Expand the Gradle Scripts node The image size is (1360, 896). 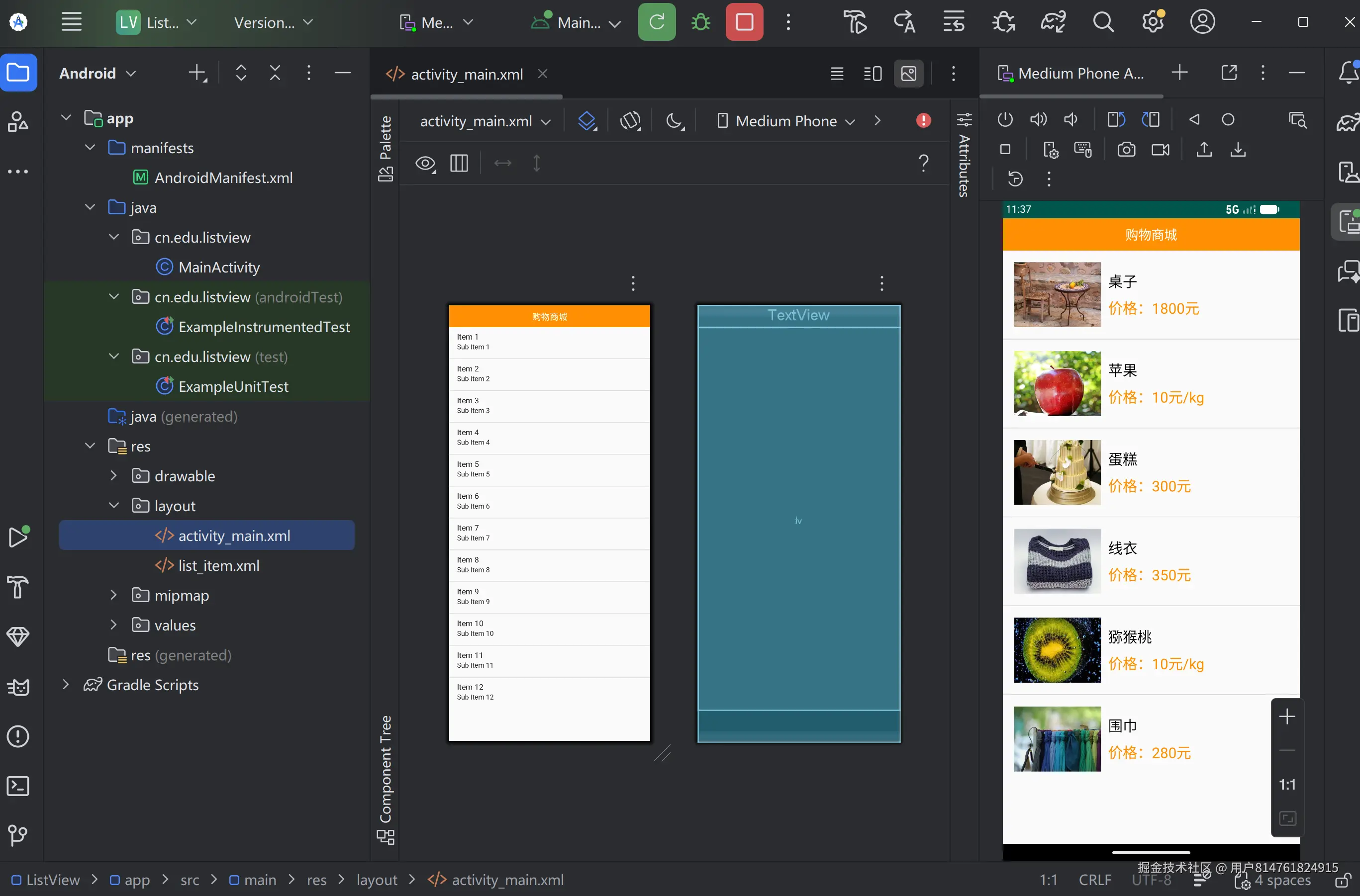point(66,684)
